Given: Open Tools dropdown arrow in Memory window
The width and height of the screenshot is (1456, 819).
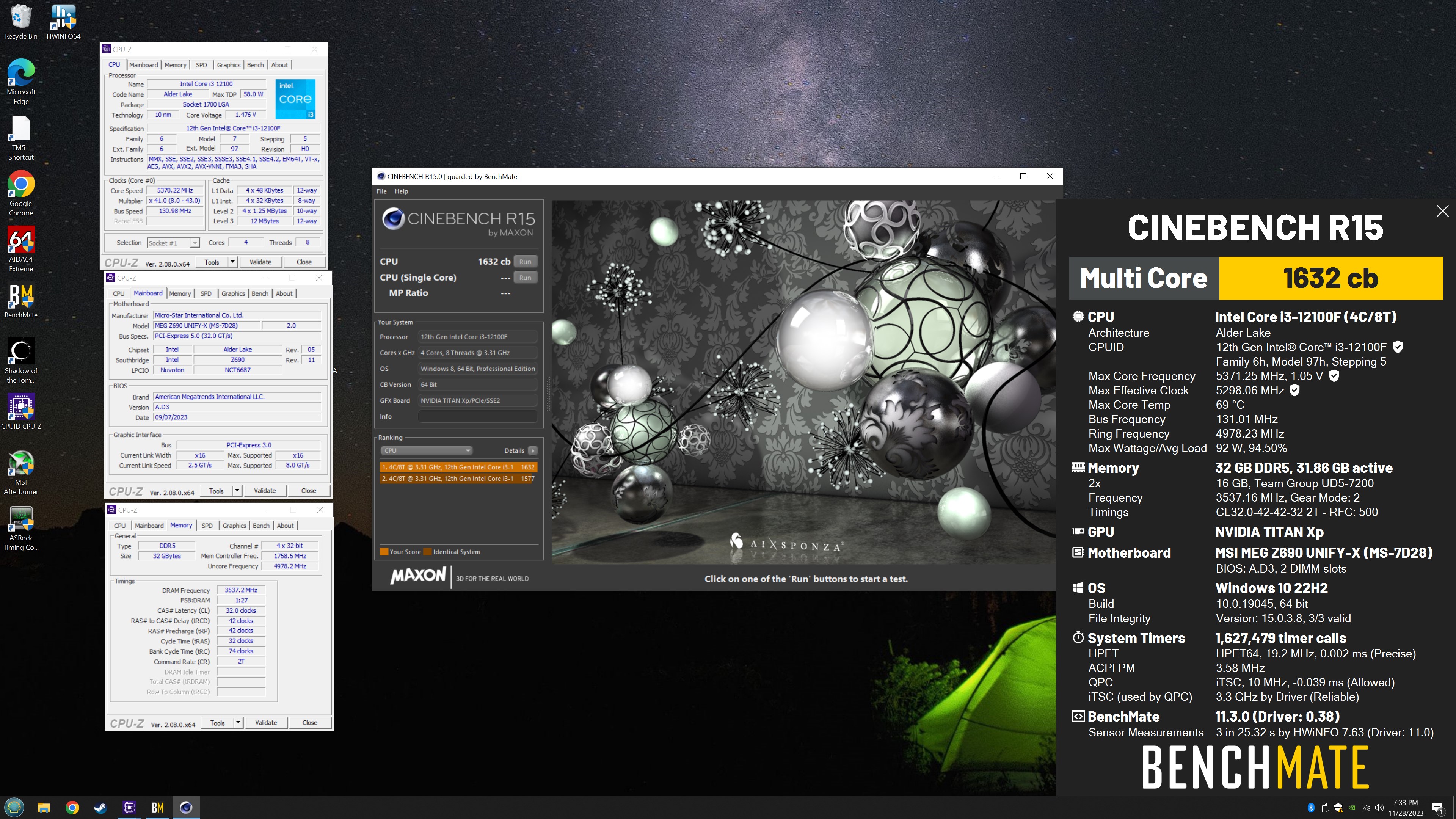Looking at the screenshot, I should coord(238,722).
